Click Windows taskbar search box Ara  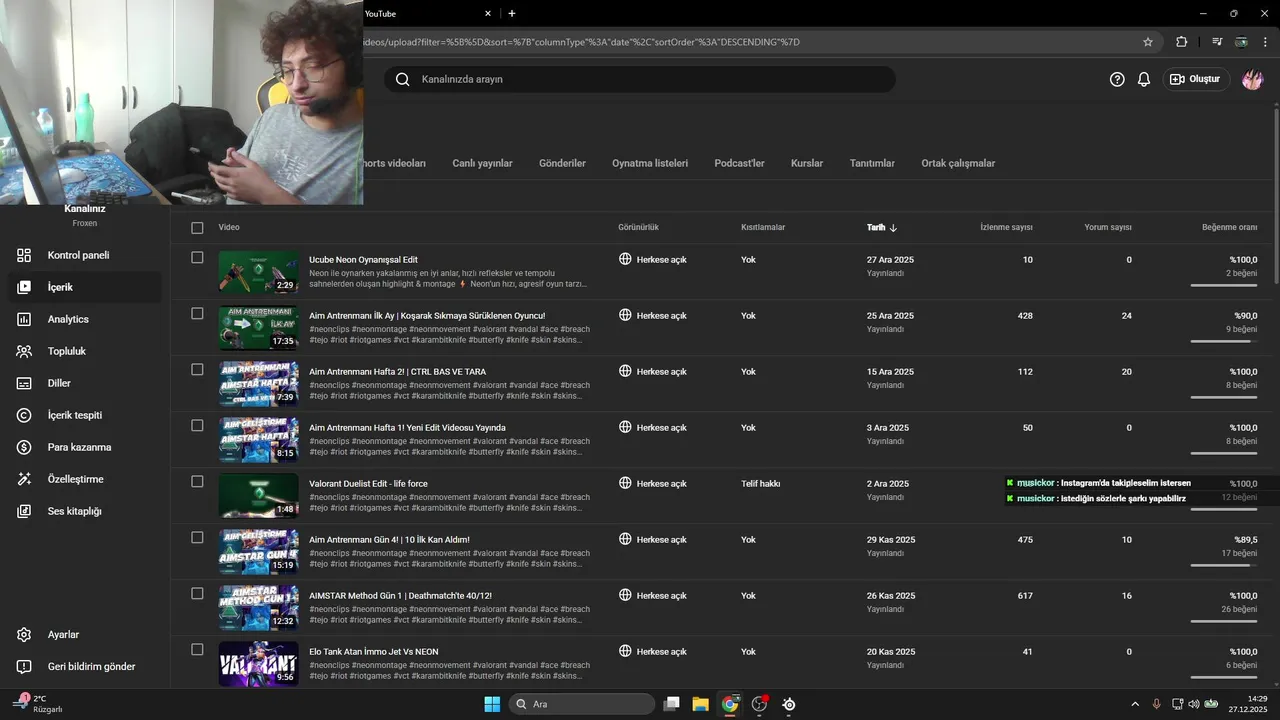click(x=582, y=704)
